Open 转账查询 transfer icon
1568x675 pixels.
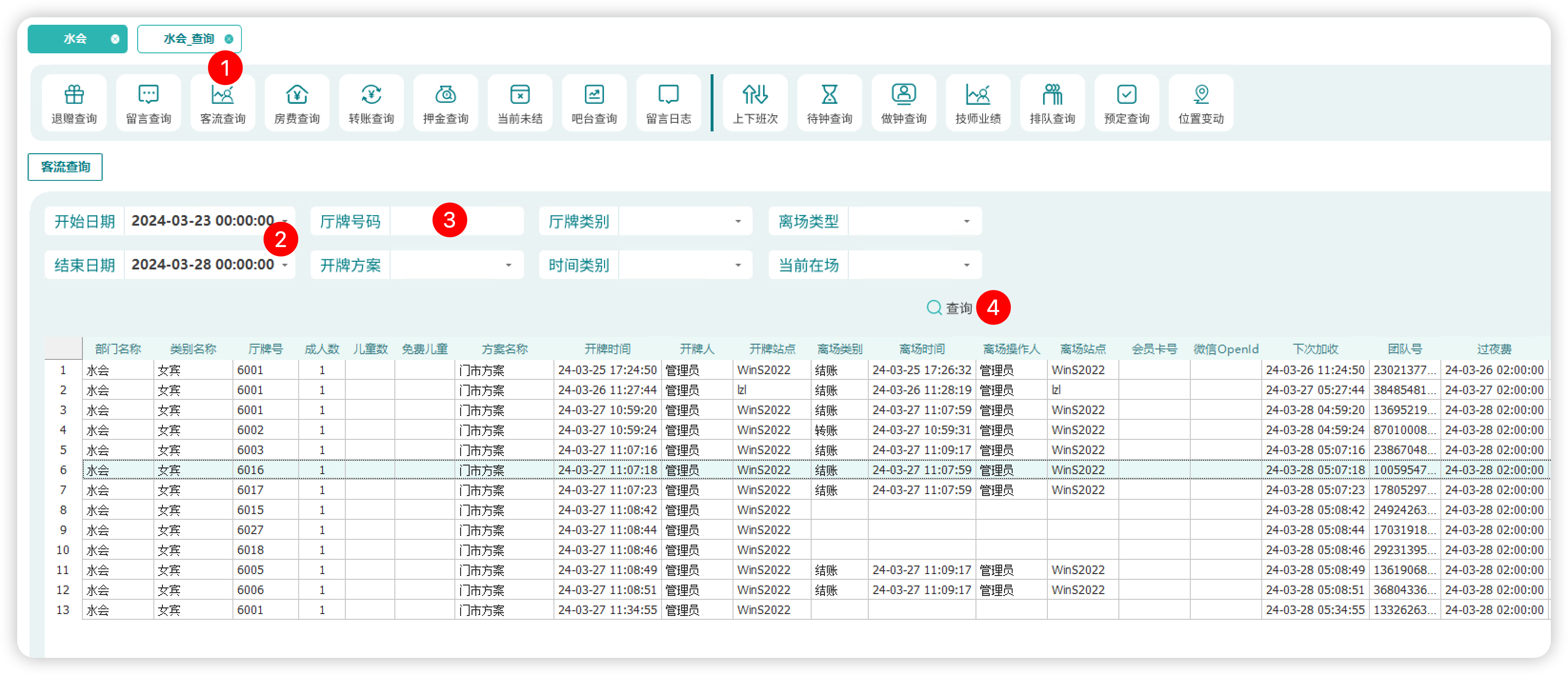tap(372, 103)
